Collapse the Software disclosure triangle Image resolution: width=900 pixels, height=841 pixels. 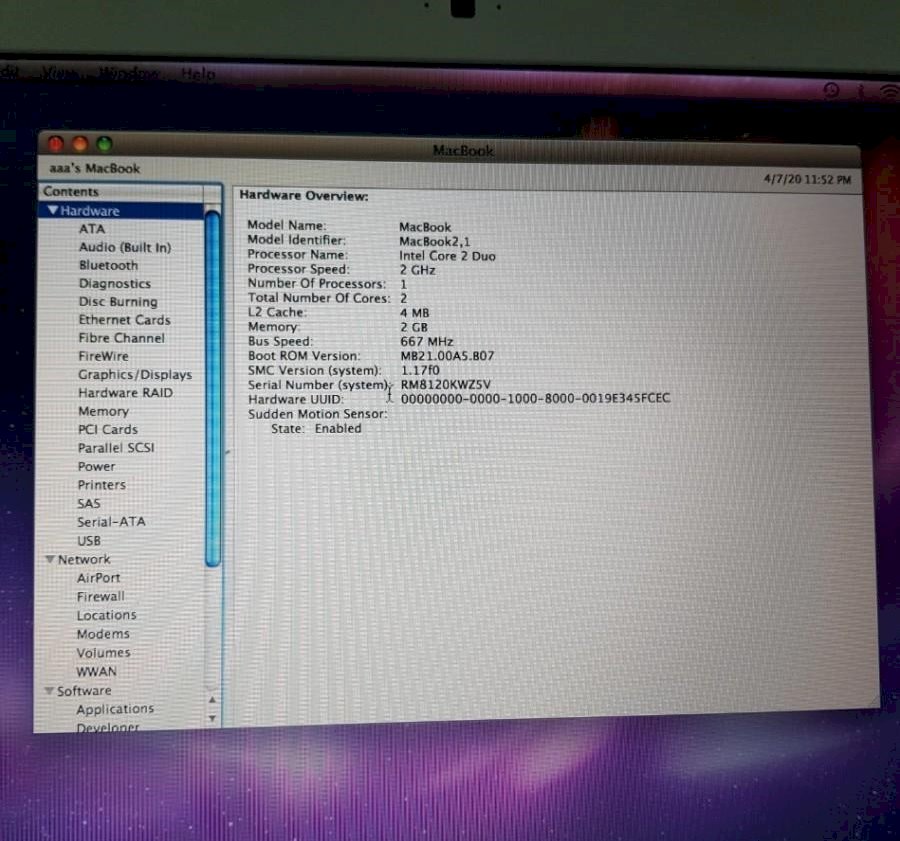click(x=49, y=690)
